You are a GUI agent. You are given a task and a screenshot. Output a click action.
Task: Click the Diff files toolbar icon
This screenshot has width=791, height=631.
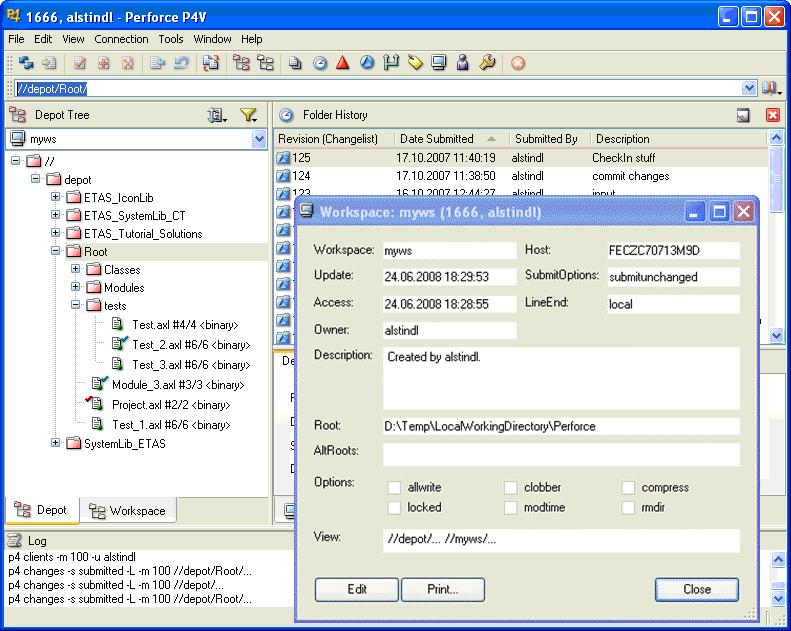[x=211, y=63]
